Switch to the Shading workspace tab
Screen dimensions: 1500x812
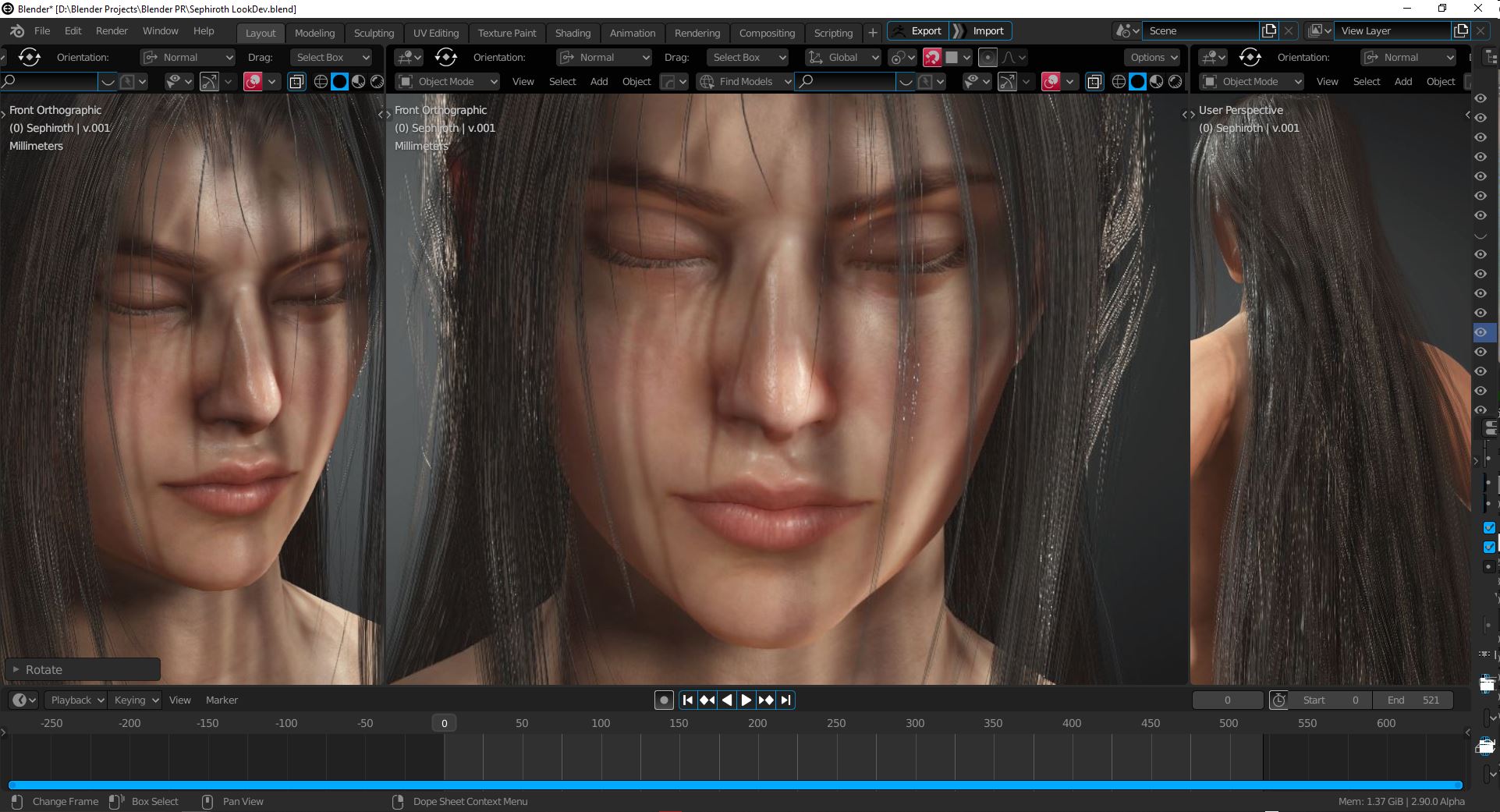point(573,33)
